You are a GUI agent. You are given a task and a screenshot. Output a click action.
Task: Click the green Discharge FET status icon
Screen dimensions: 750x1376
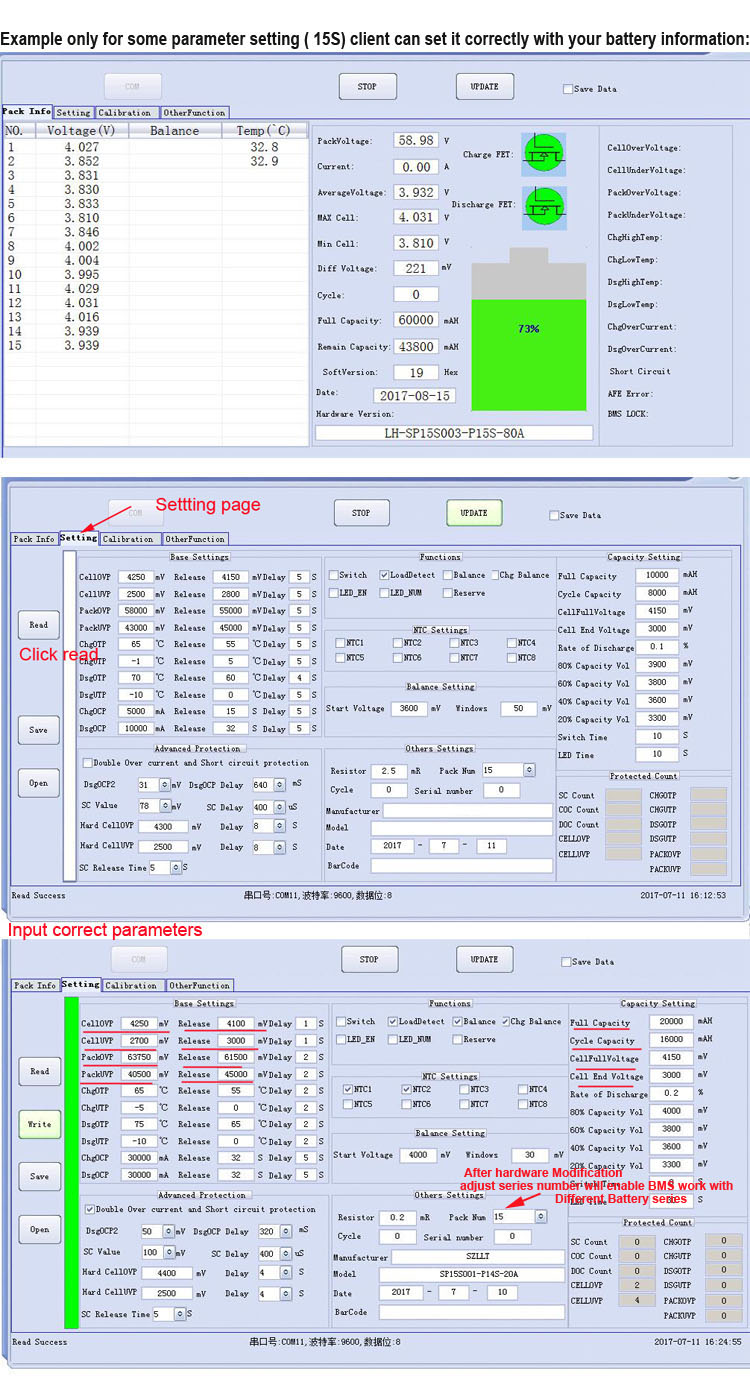click(x=544, y=207)
